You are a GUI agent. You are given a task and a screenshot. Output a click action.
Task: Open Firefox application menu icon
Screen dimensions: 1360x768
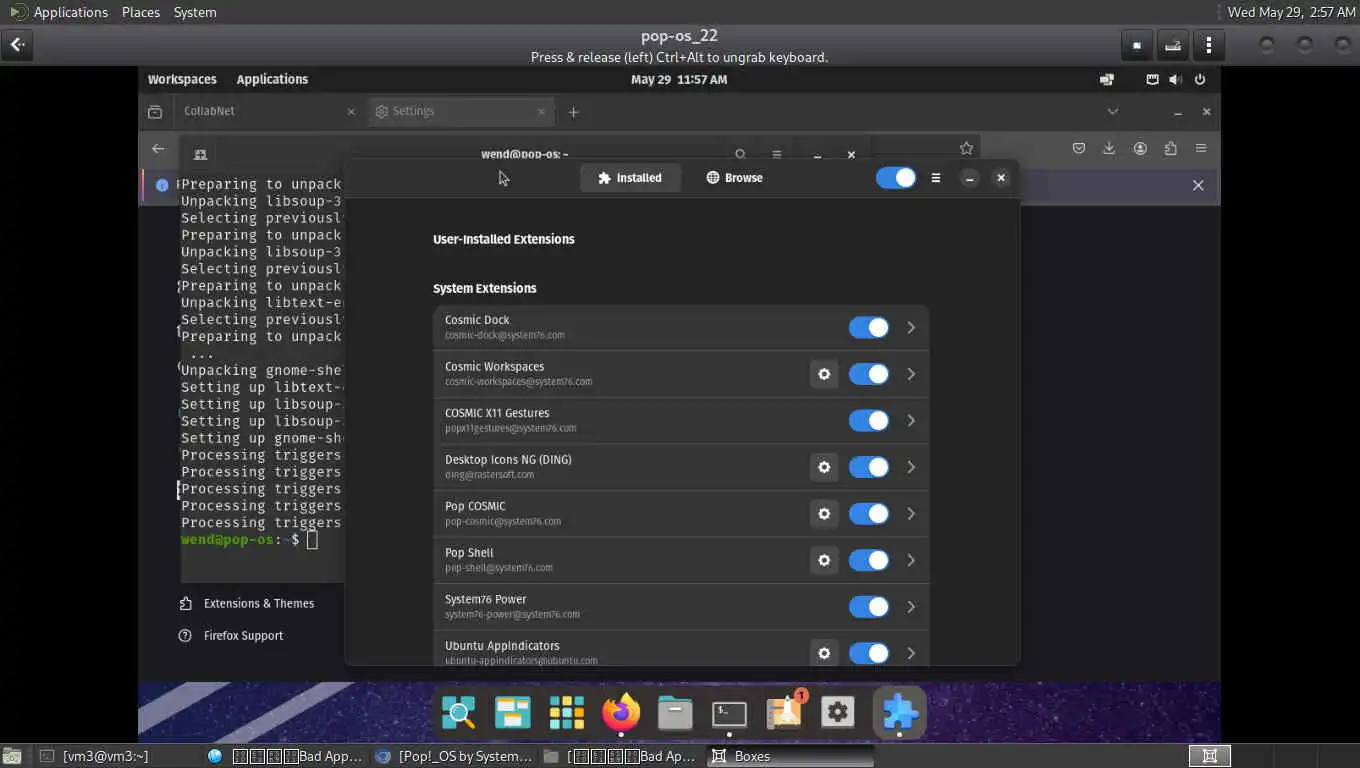1201,148
